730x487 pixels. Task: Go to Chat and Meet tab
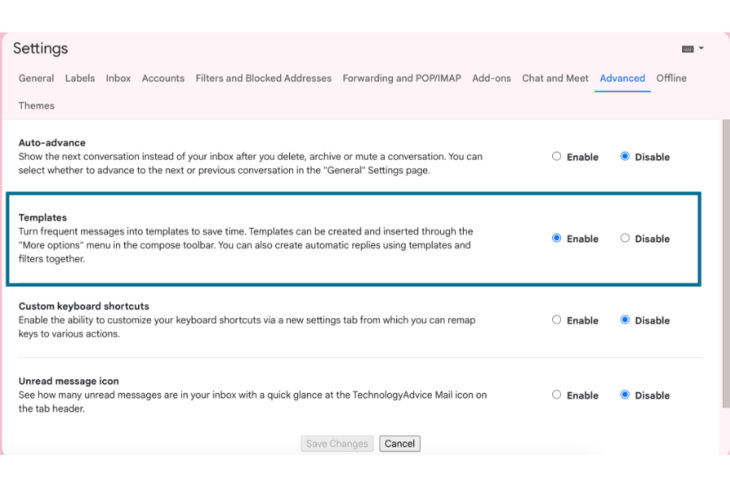coord(555,78)
